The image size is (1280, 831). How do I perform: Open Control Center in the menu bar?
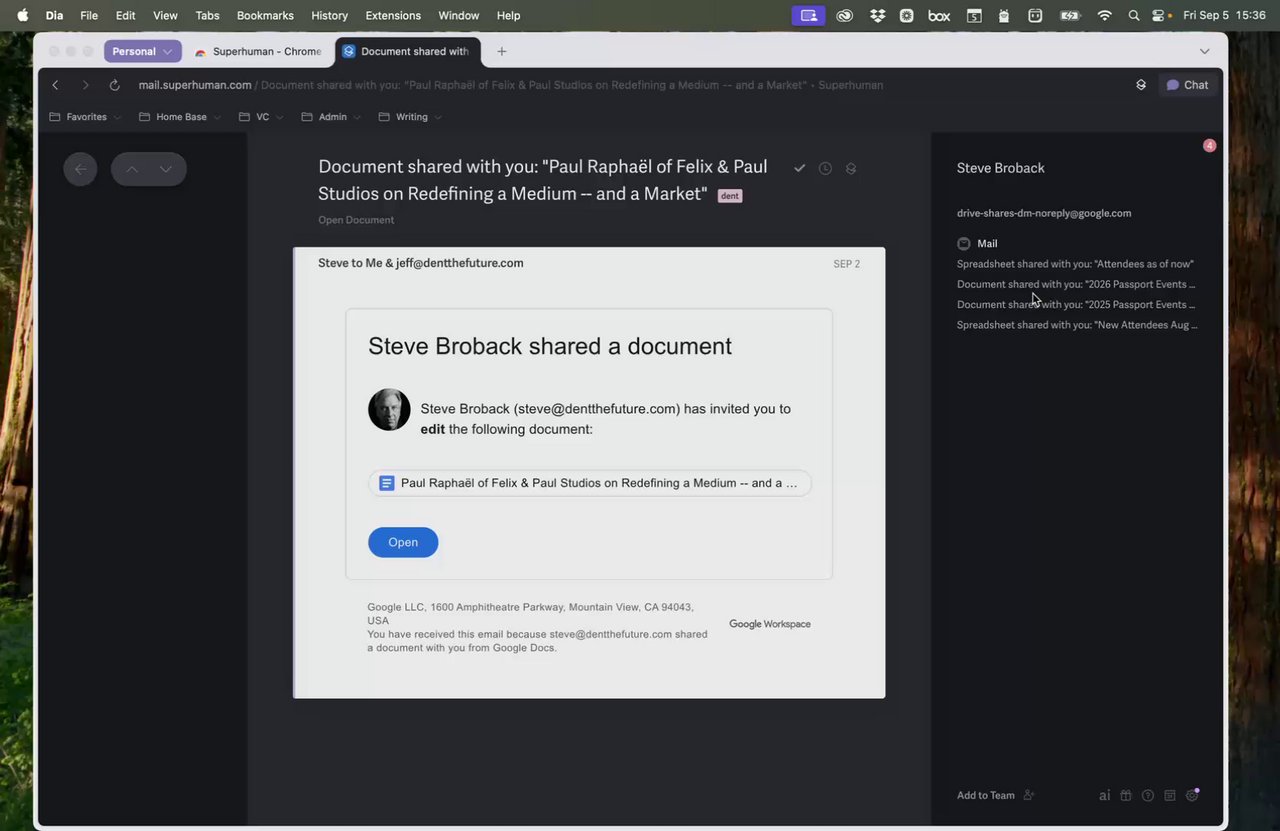pos(1160,15)
